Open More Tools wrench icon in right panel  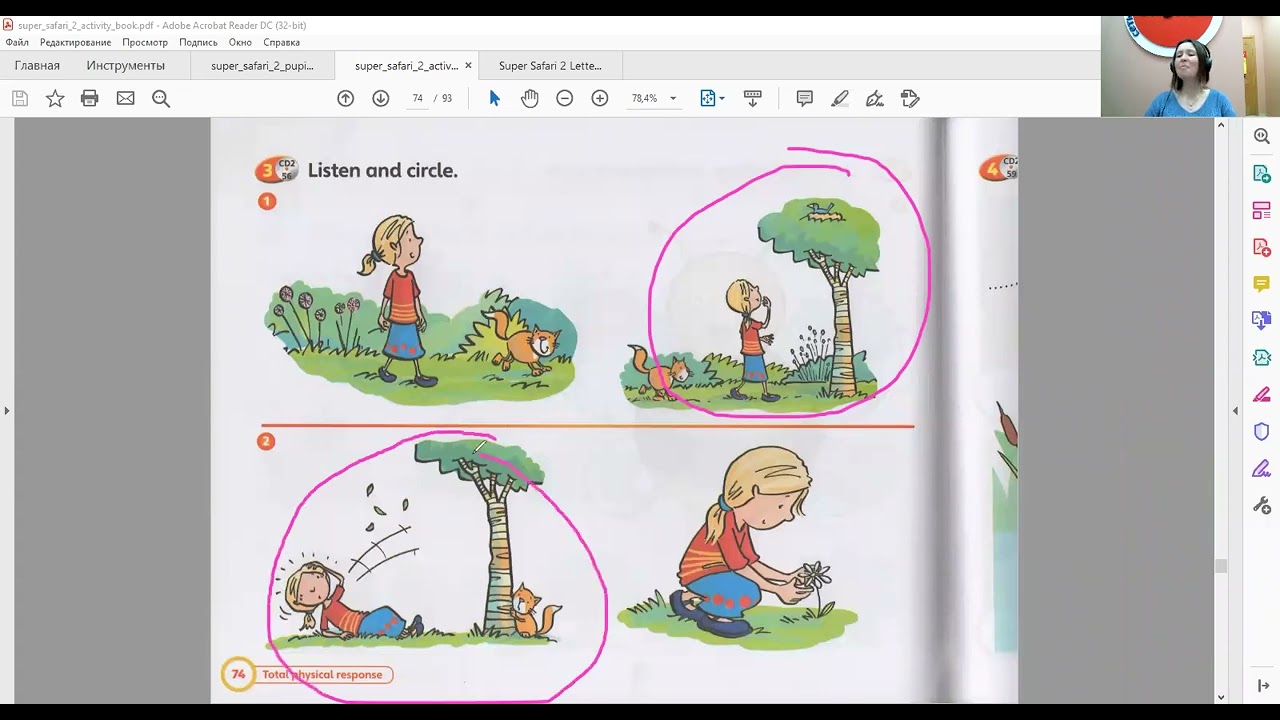(x=1262, y=506)
